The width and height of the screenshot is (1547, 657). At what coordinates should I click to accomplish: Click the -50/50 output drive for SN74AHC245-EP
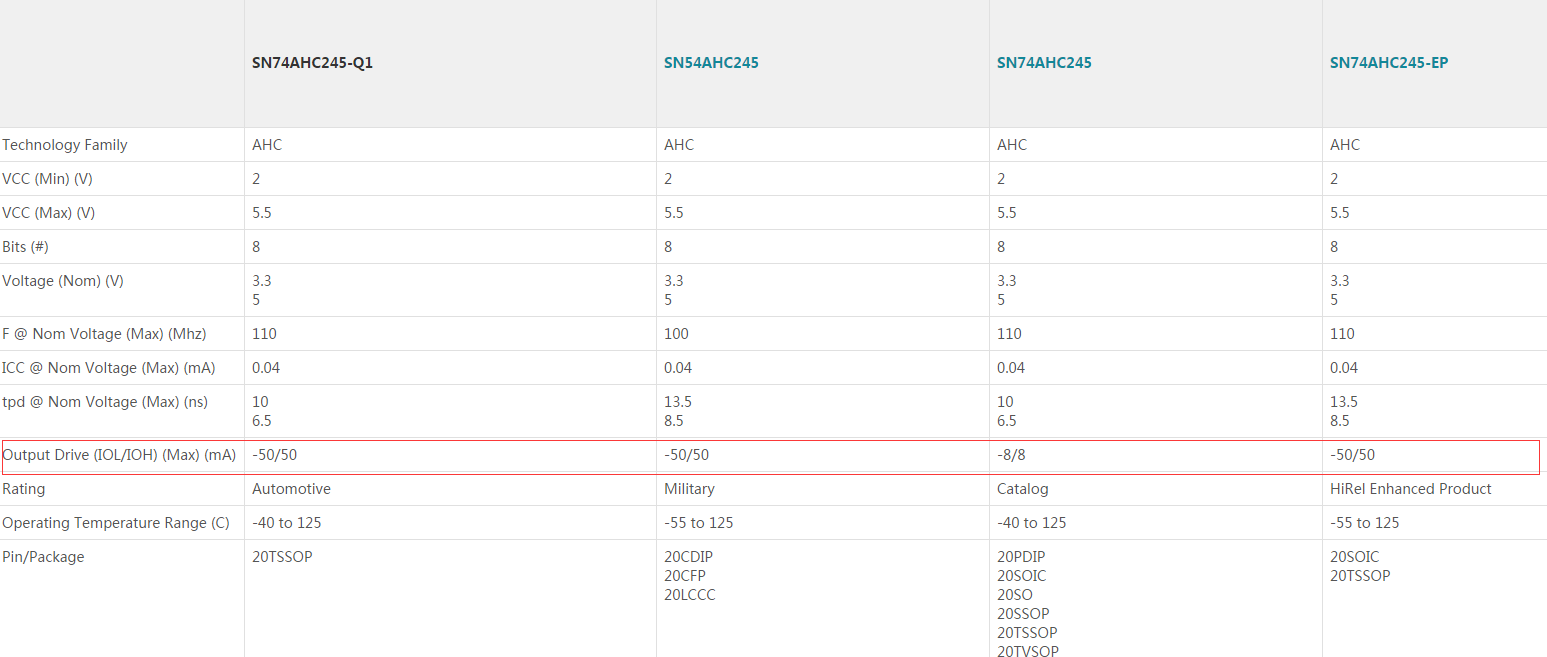coord(1353,455)
